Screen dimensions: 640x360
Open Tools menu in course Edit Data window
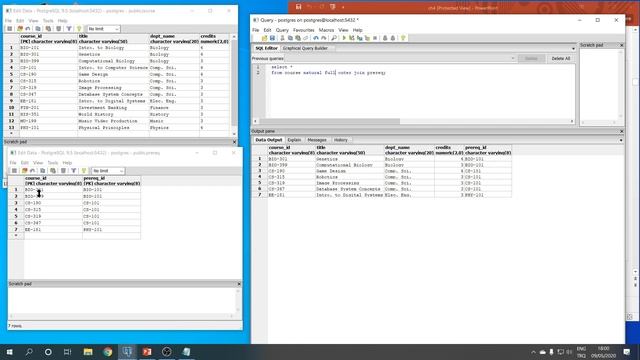coord(48,21)
